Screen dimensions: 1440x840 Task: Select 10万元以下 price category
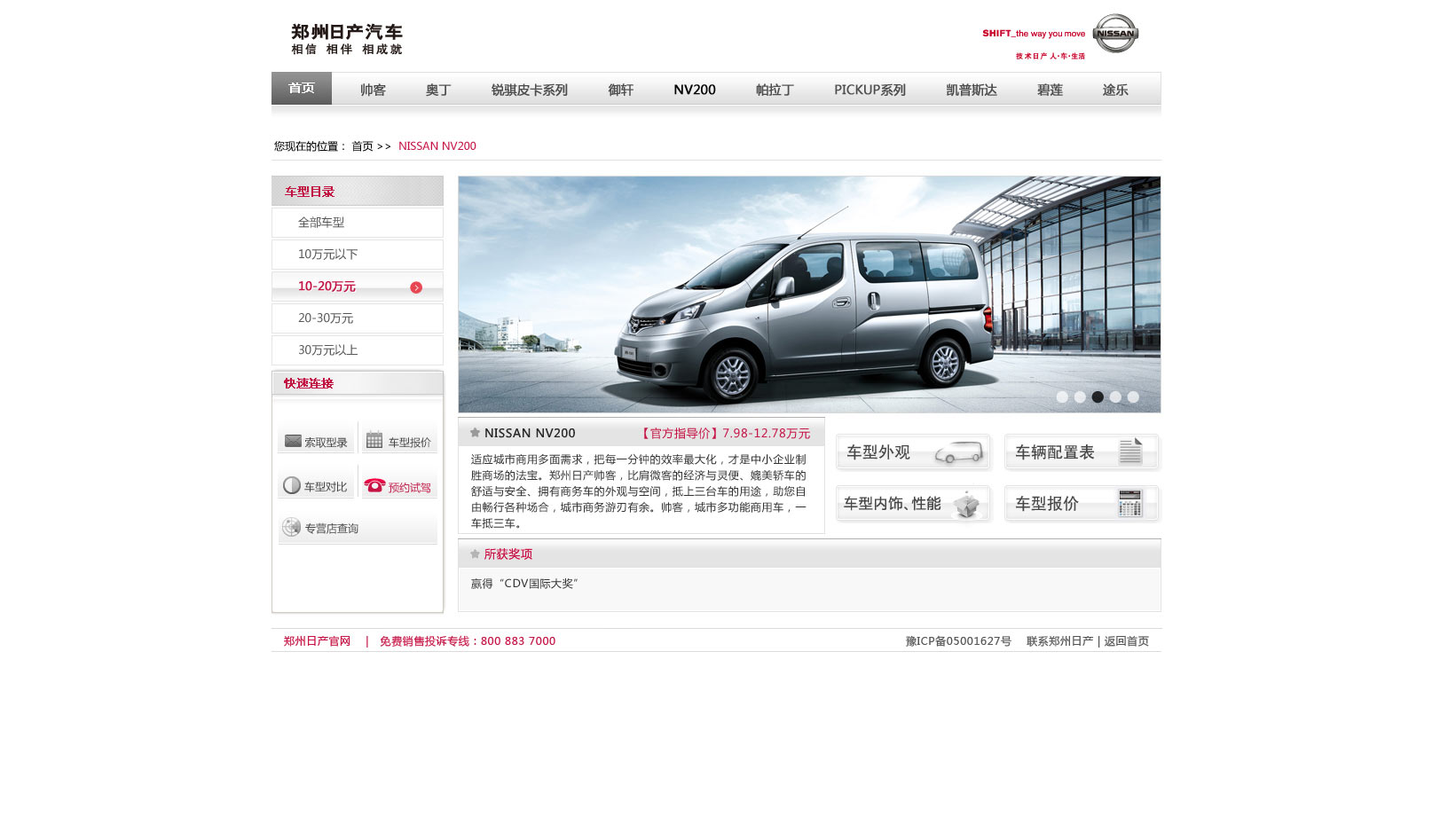(358, 255)
